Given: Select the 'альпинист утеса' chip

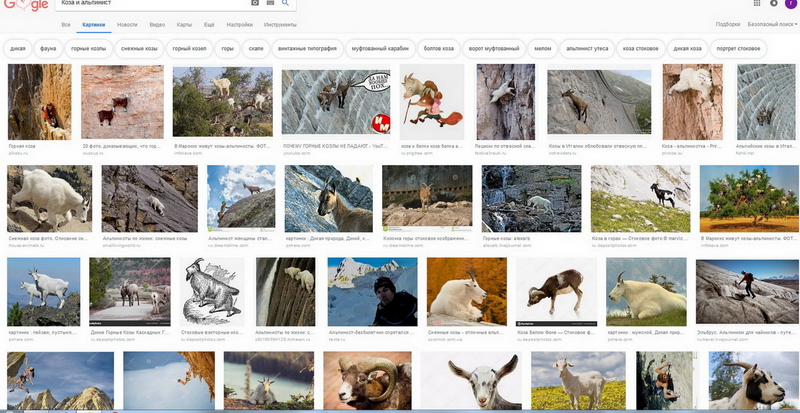Looking at the screenshot, I should (587, 49).
